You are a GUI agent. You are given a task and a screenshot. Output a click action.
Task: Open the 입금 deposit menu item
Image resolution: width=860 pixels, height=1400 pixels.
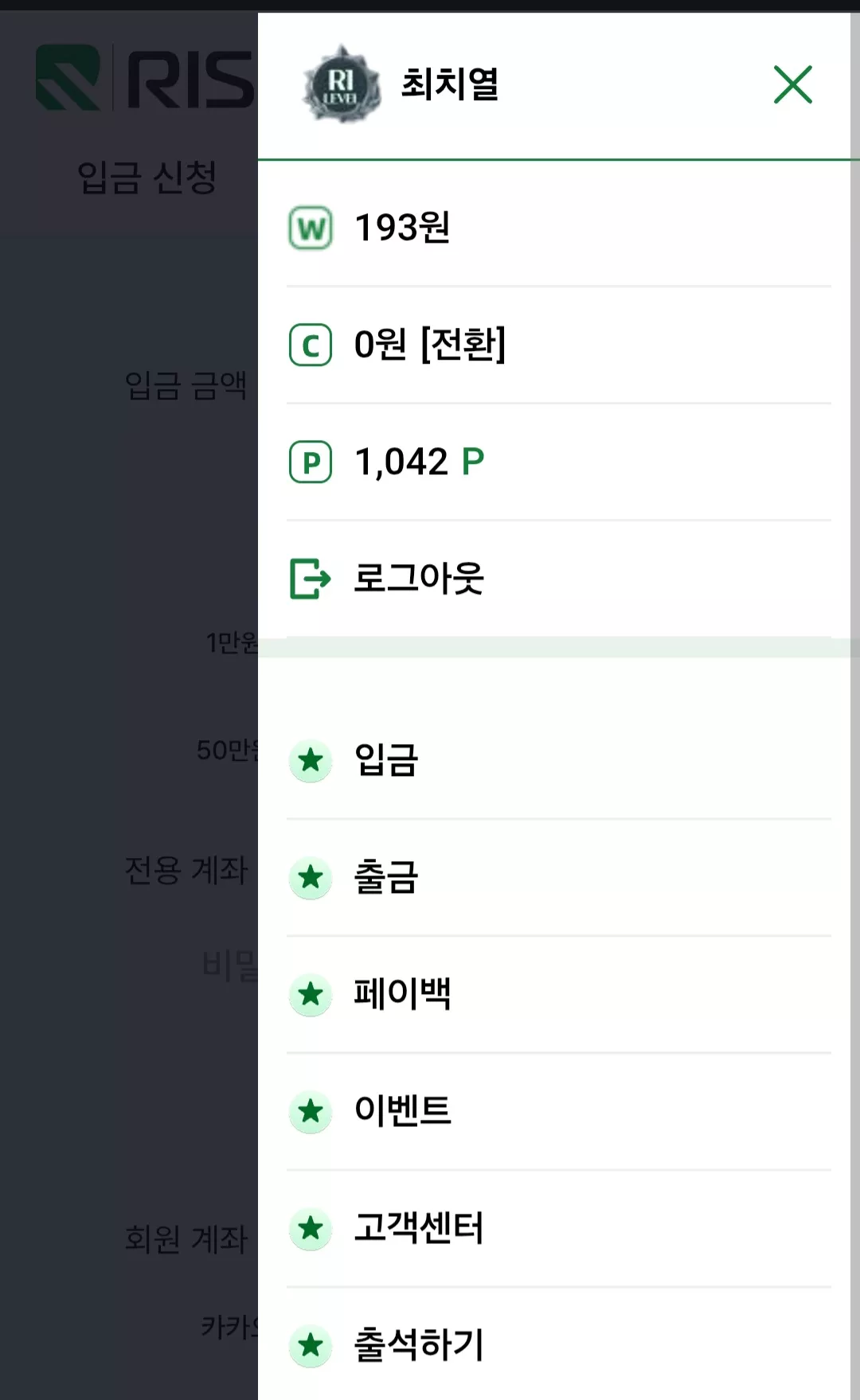[x=559, y=761]
